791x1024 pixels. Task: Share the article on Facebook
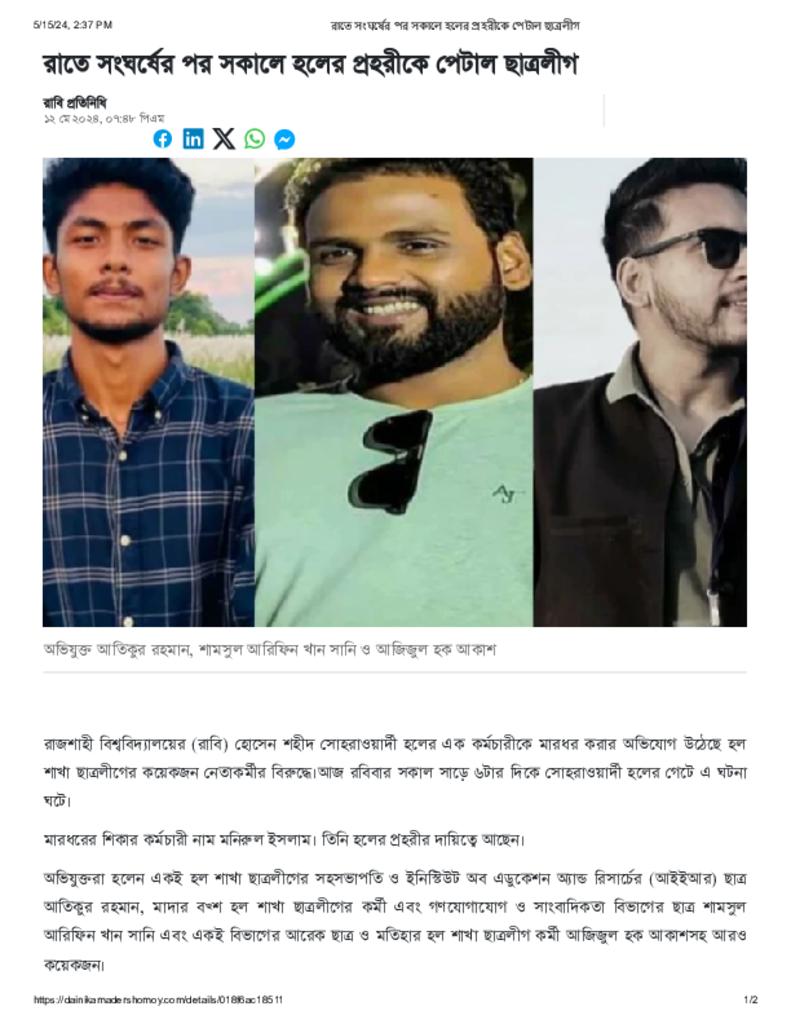pos(163,138)
